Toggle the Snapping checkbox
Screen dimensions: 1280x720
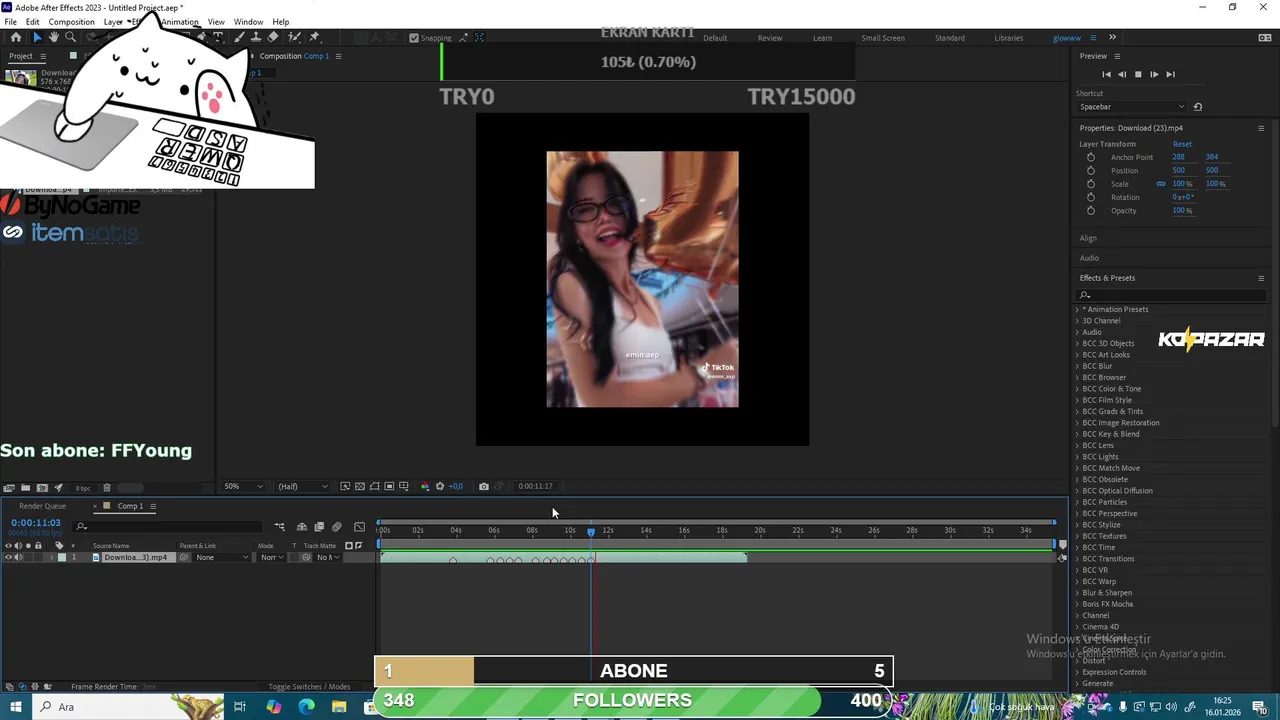[414, 38]
